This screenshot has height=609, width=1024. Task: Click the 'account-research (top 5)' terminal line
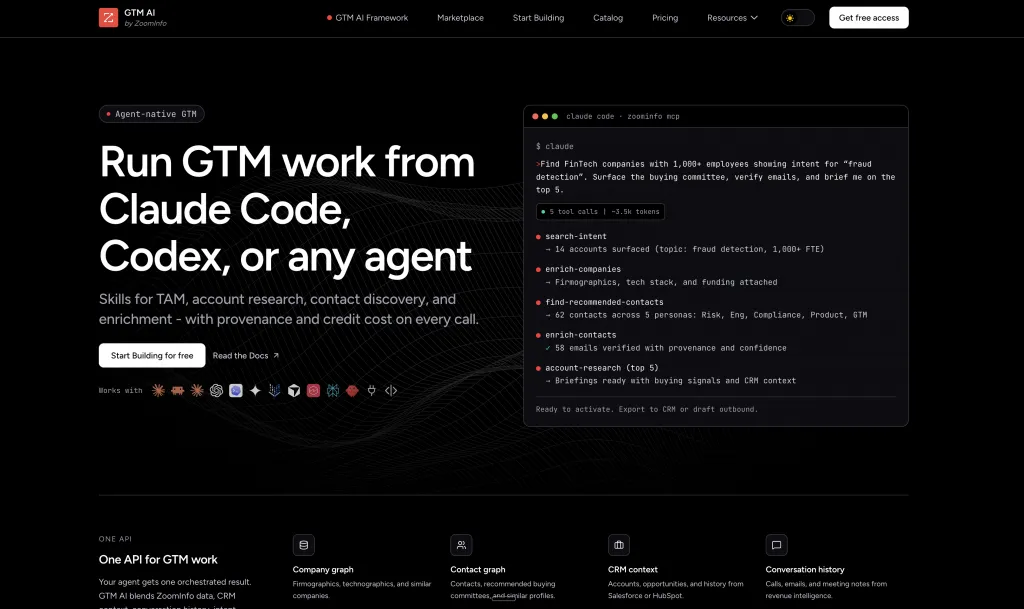coord(601,368)
